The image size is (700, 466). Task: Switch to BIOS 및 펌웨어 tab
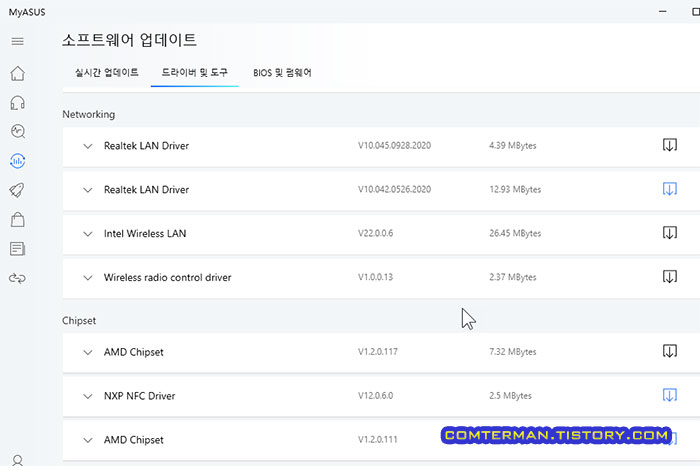tap(282, 73)
